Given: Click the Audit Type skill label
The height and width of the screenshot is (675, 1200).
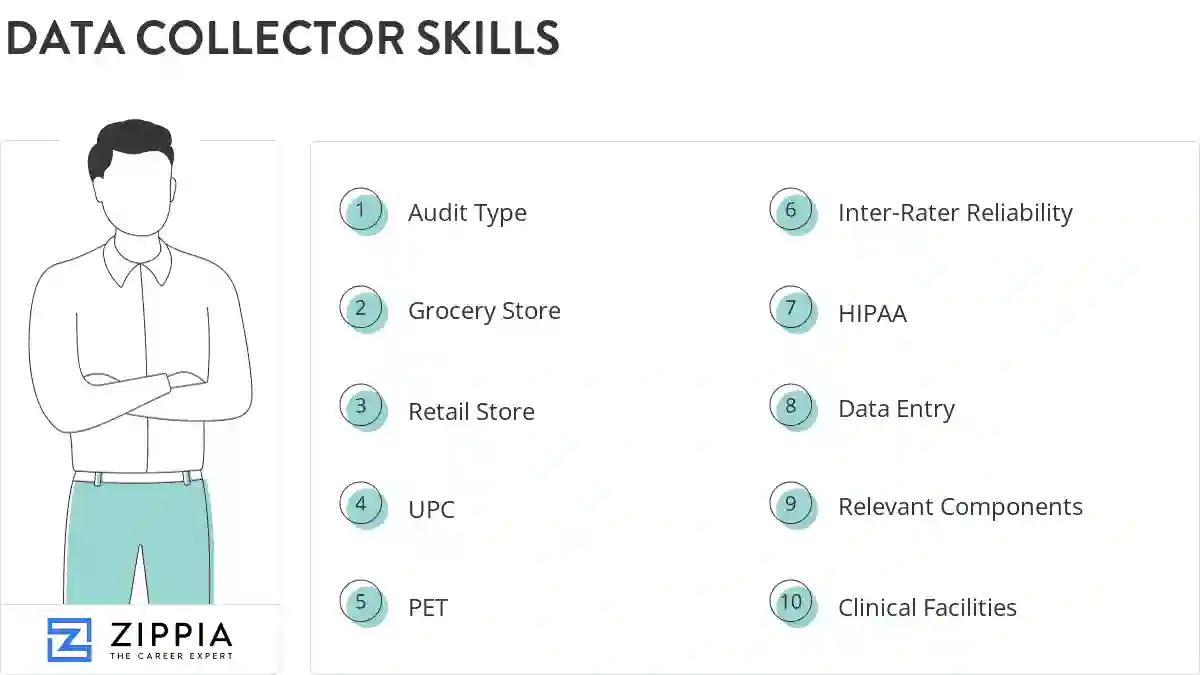Looking at the screenshot, I should (x=467, y=213).
